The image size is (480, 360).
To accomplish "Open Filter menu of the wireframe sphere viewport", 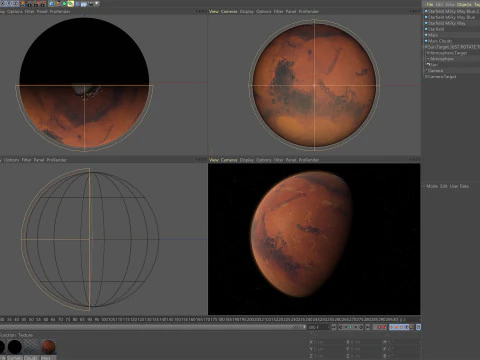I will pos(26,160).
